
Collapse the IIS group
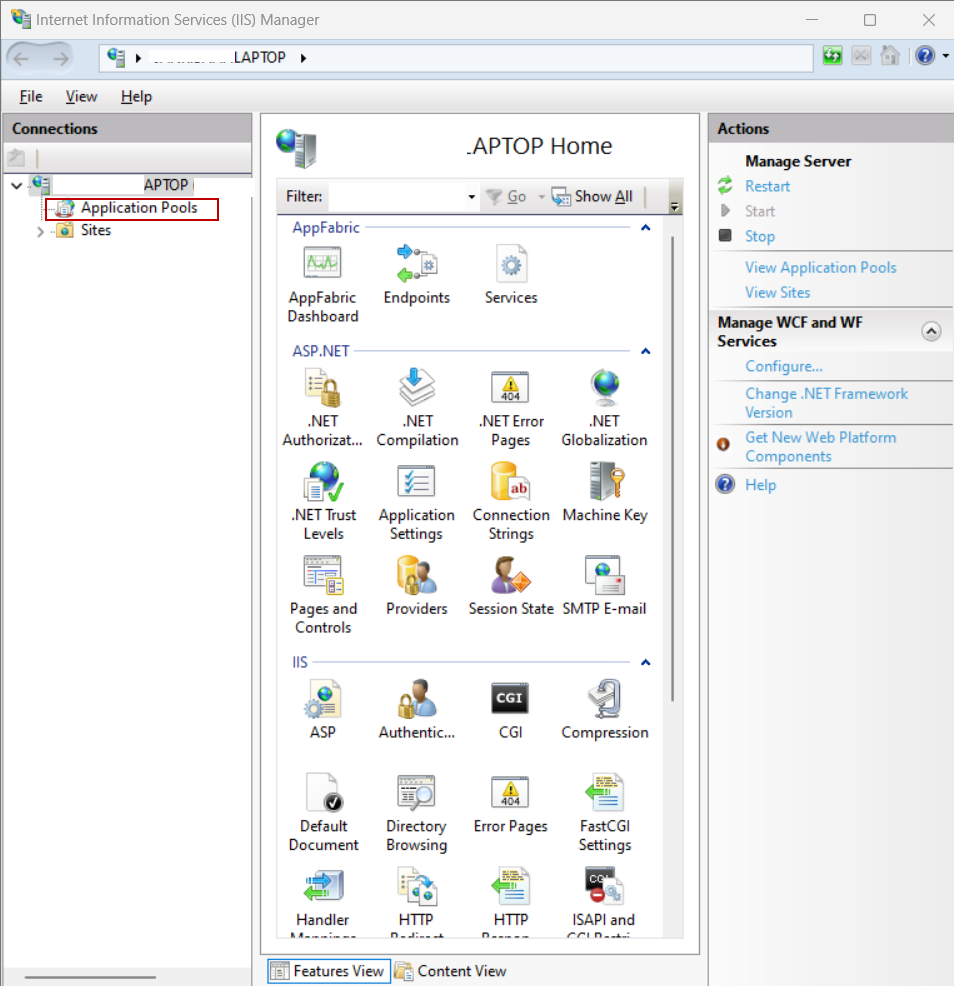tap(645, 662)
